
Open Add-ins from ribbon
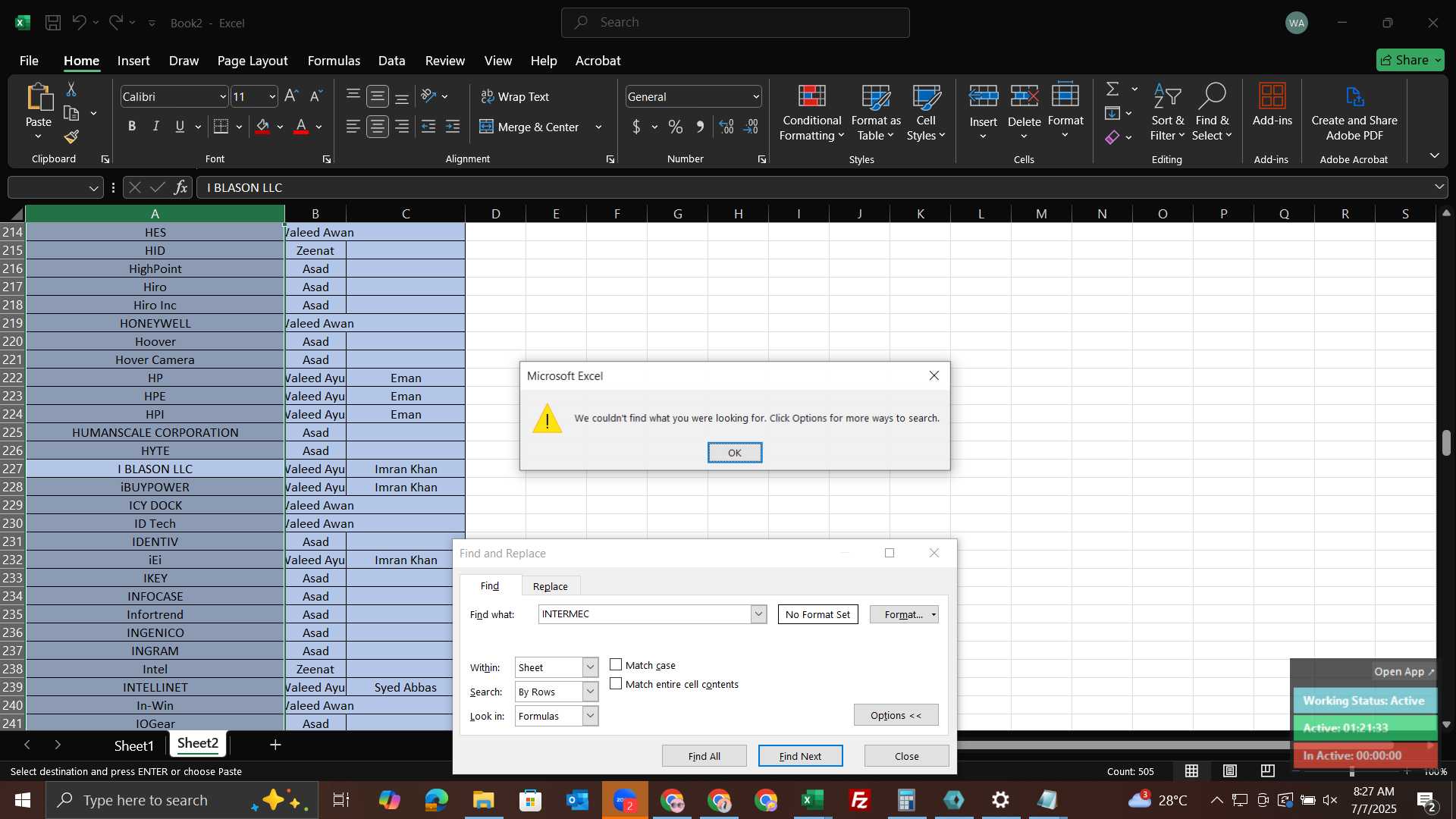click(x=1272, y=105)
